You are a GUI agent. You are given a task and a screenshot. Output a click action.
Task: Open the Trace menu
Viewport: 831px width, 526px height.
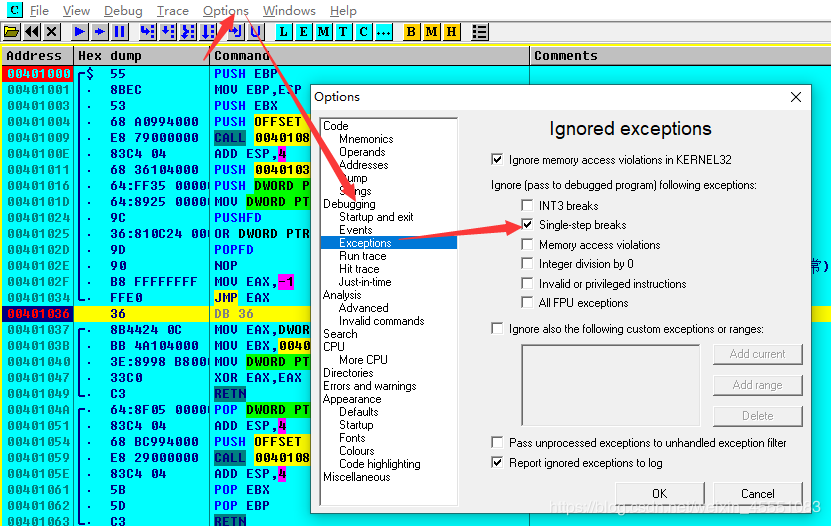pos(173,11)
